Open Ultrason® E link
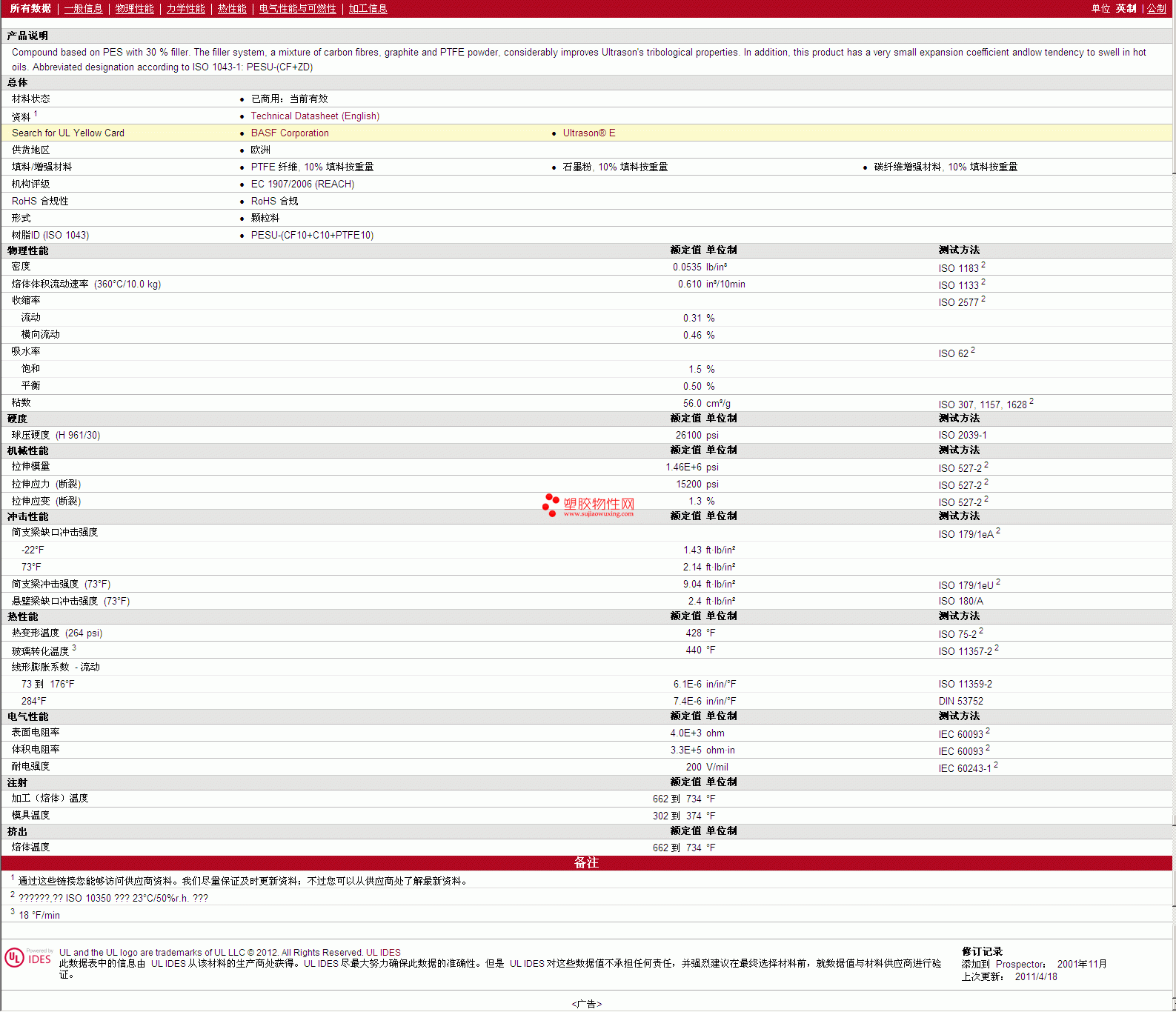 point(589,133)
